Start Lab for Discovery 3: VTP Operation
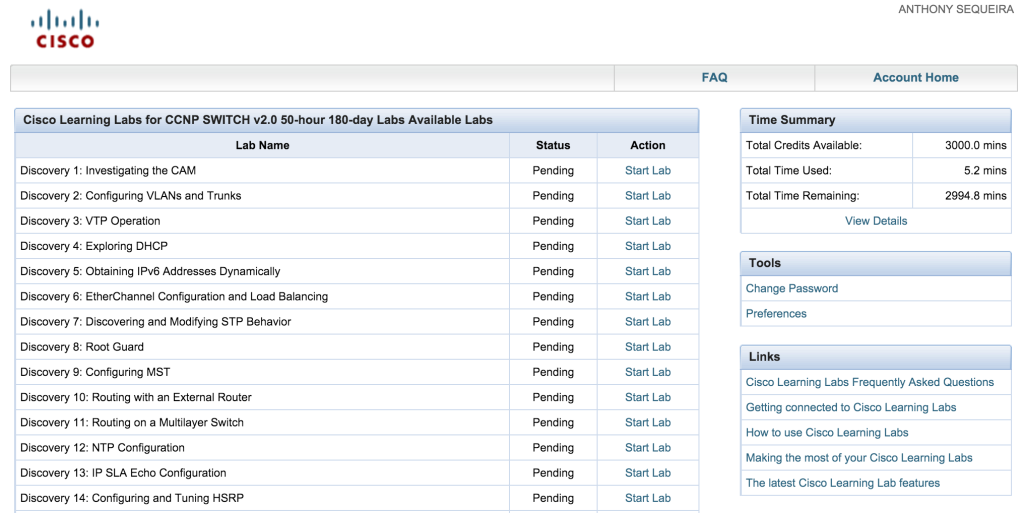Screen dimensions: 1024x513 (x=647, y=221)
